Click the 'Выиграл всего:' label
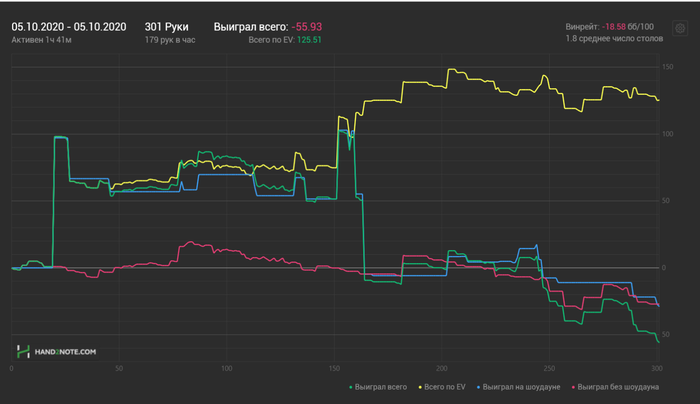Viewport: 700px width, 404px height. pyautogui.click(x=251, y=27)
